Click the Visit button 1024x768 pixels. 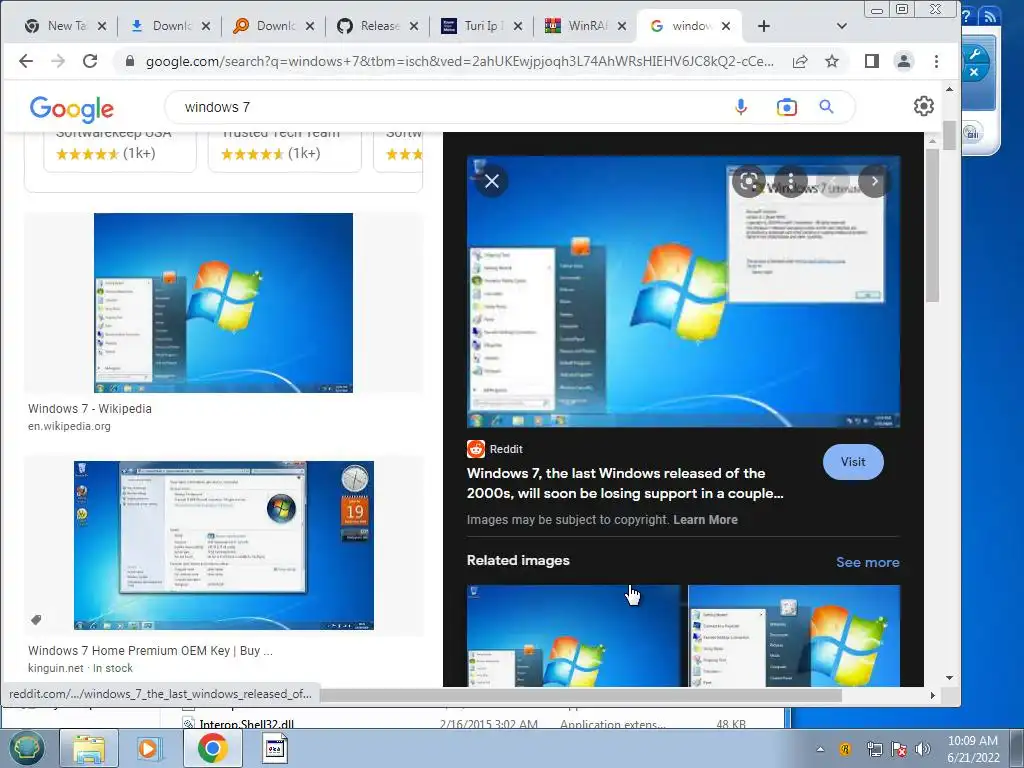(x=853, y=462)
